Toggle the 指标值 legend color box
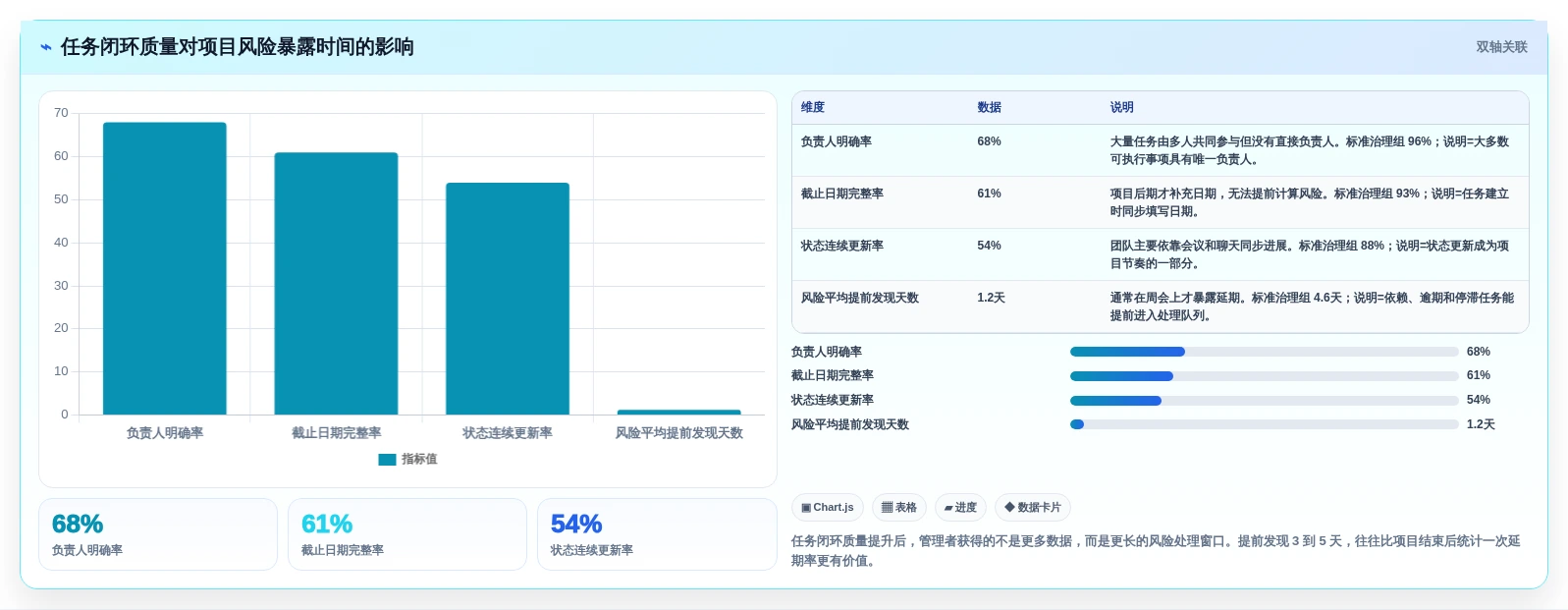The height and width of the screenshot is (610, 1568). [x=387, y=460]
